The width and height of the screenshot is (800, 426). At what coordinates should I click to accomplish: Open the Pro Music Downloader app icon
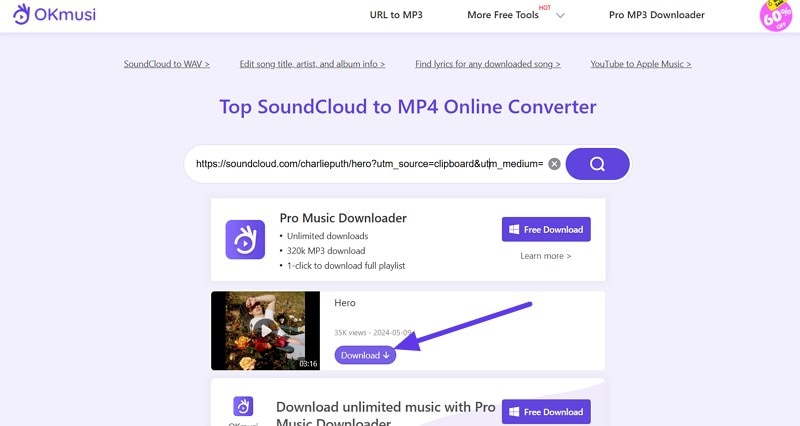(x=245, y=239)
